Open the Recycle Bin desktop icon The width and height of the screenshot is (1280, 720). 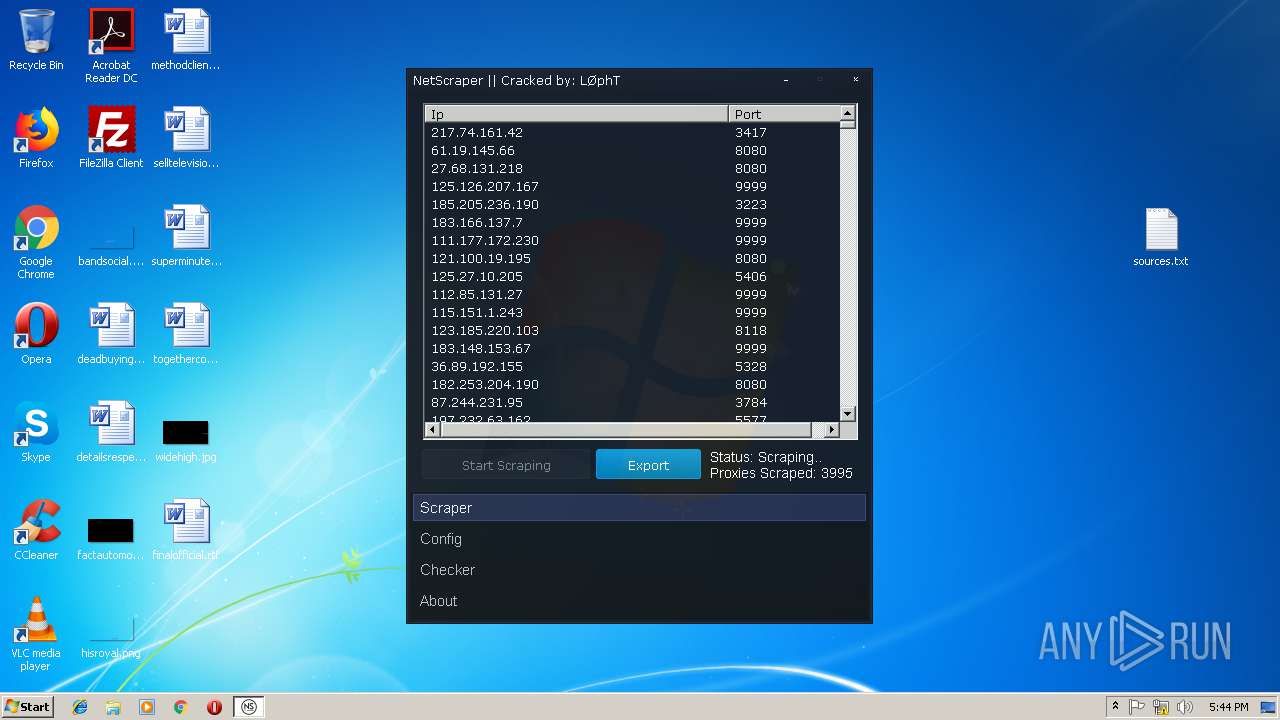[x=36, y=40]
